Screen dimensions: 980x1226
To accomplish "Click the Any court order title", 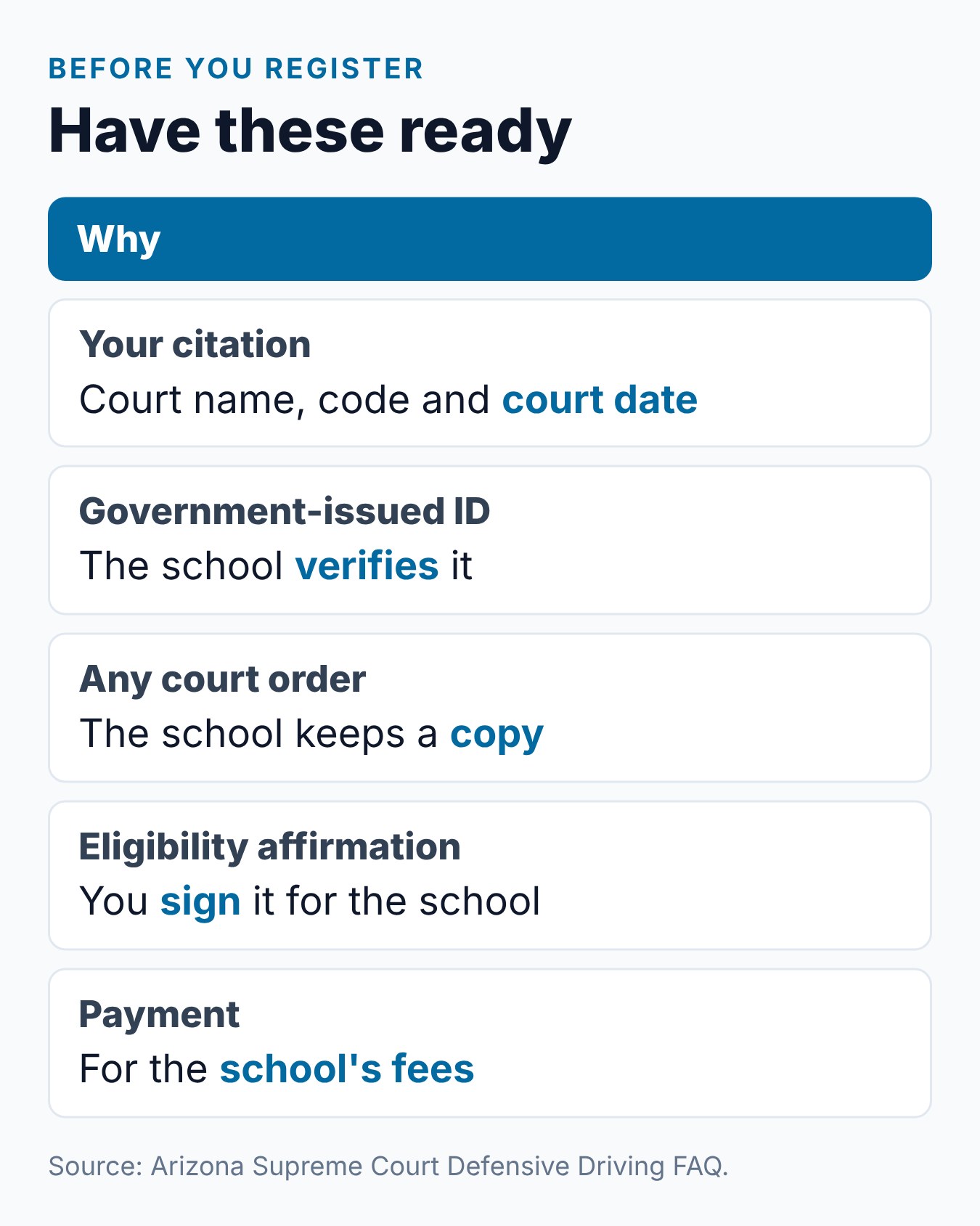I will pos(222,679).
